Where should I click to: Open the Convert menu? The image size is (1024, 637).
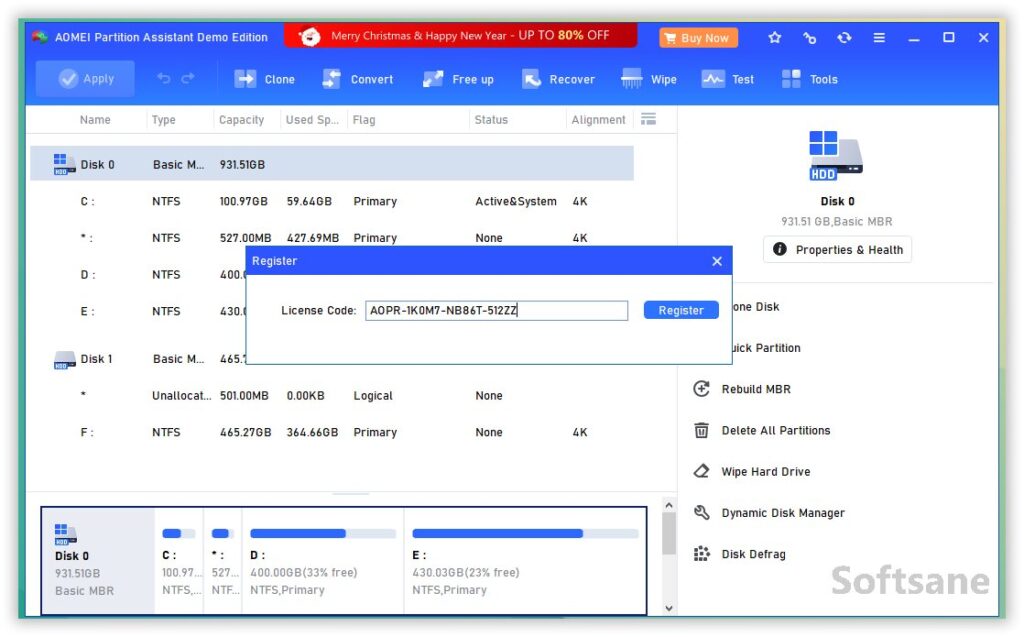coord(358,79)
